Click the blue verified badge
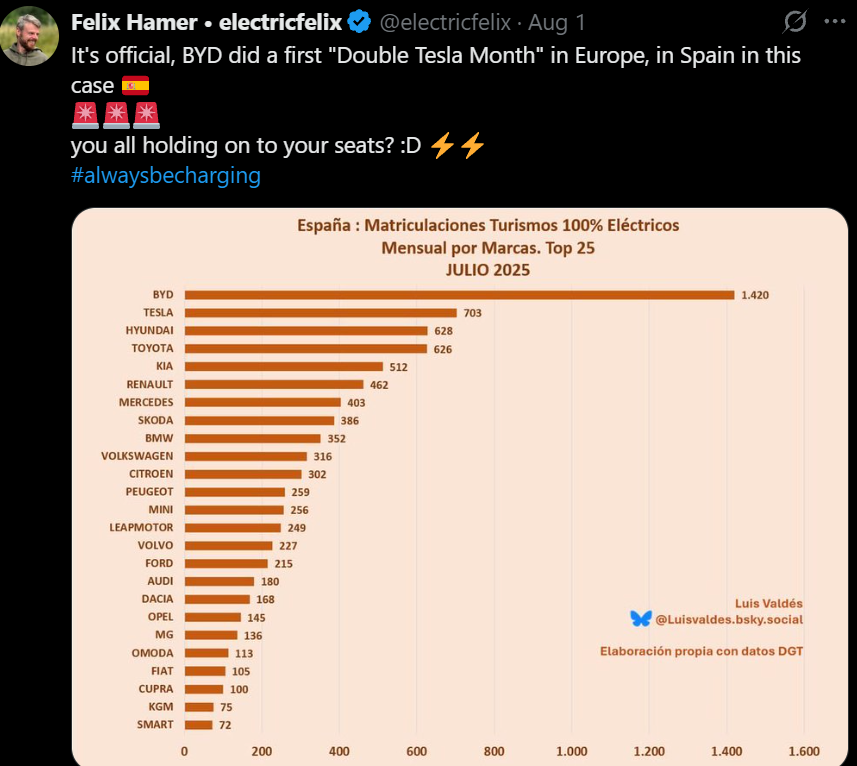The image size is (857, 766). tap(359, 22)
